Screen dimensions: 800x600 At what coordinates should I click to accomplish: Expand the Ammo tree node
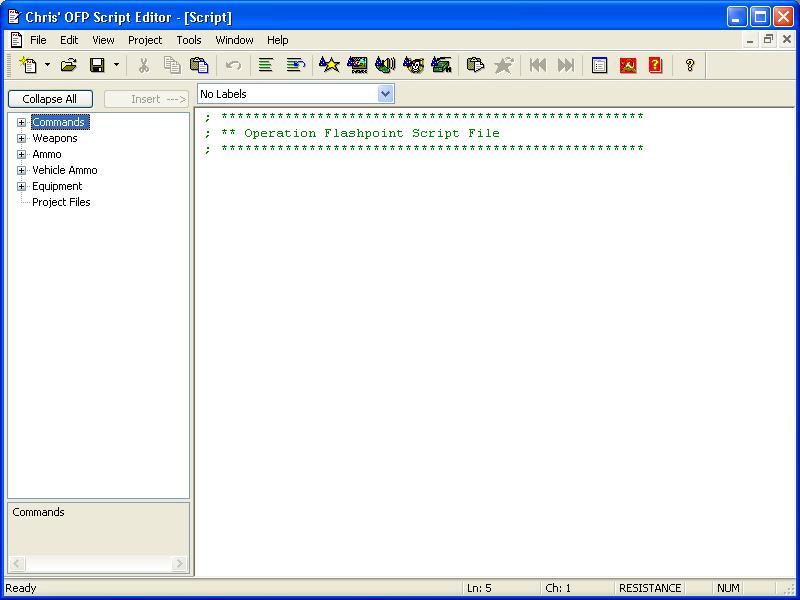[x=21, y=154]
